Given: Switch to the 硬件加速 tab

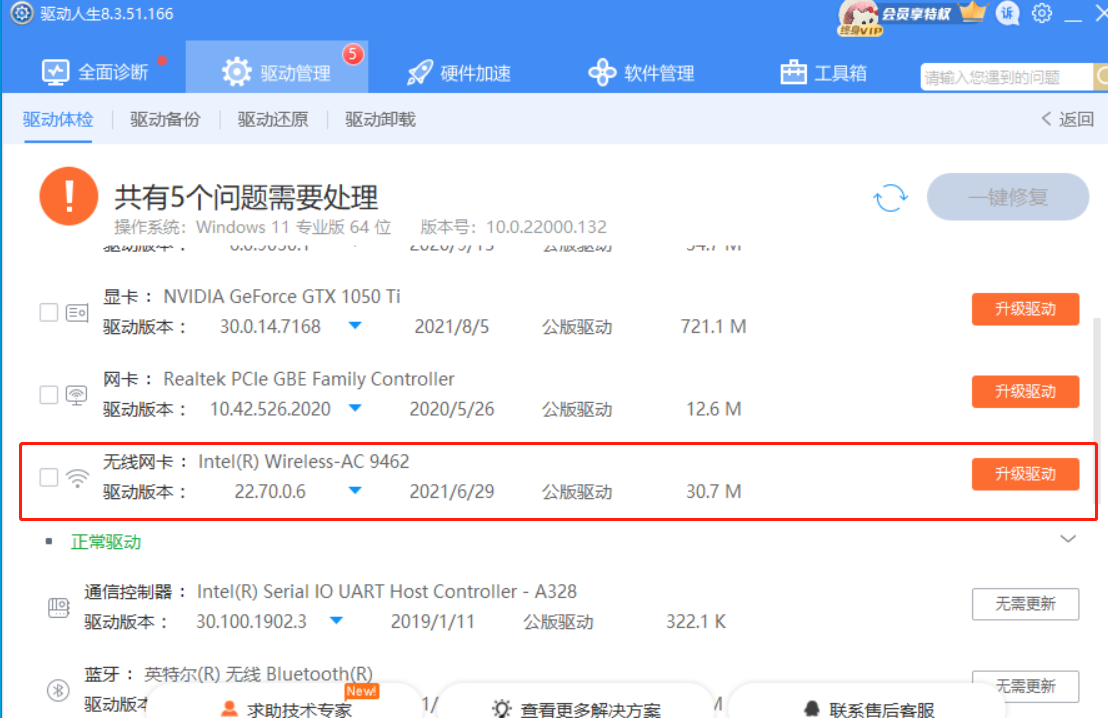Looking at the screenshot, I should [459, 70].
